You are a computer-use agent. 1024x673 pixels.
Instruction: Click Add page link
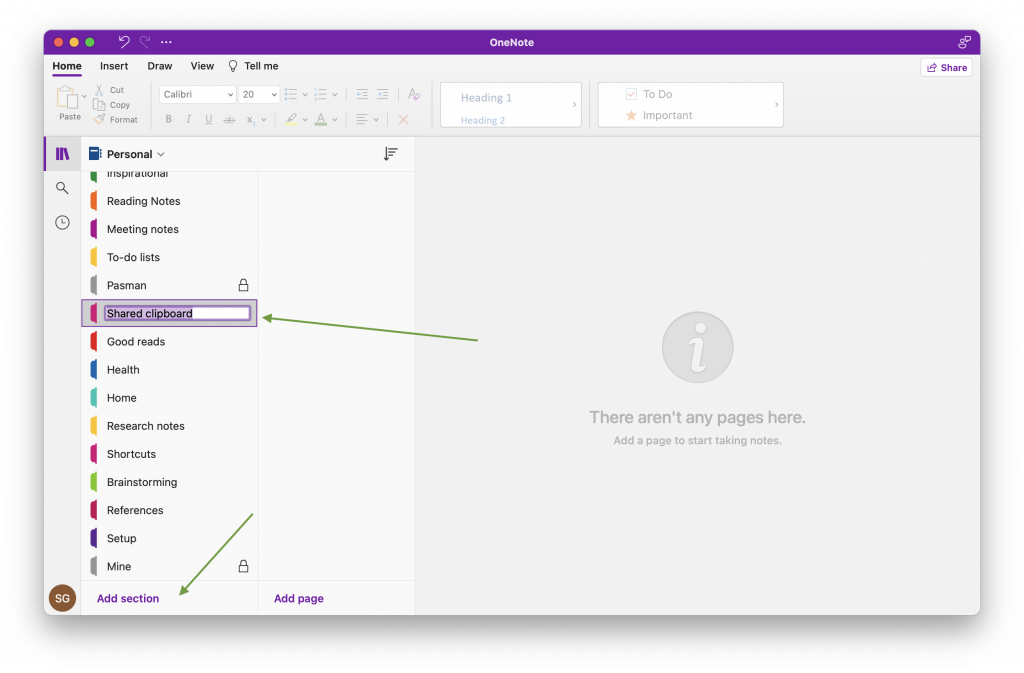click(x=299, y=599)
